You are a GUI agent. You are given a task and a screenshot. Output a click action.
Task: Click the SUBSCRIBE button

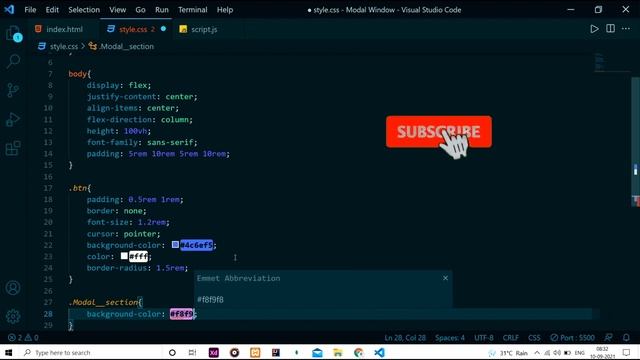tap(439, 131)
